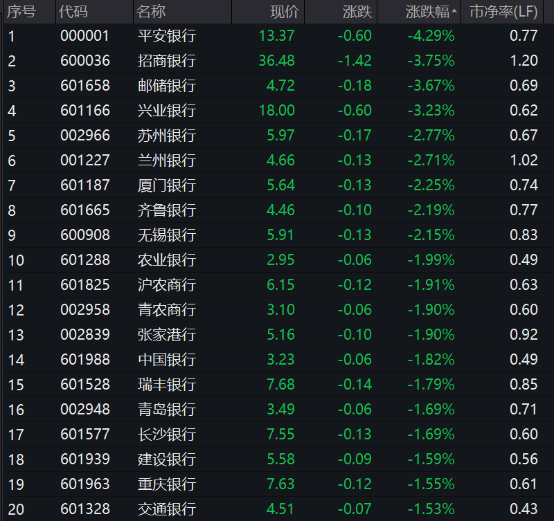Click stock code 600036
The image size is (554, 522).
[85, 61]
